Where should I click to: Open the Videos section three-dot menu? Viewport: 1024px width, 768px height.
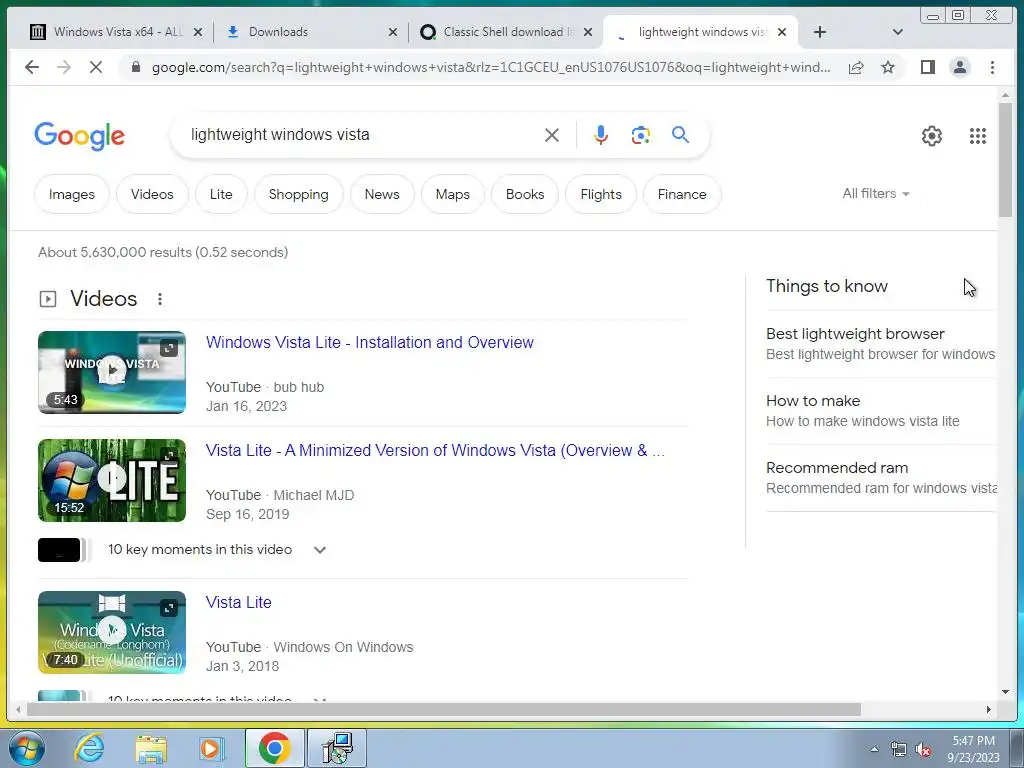coord(160,299)
